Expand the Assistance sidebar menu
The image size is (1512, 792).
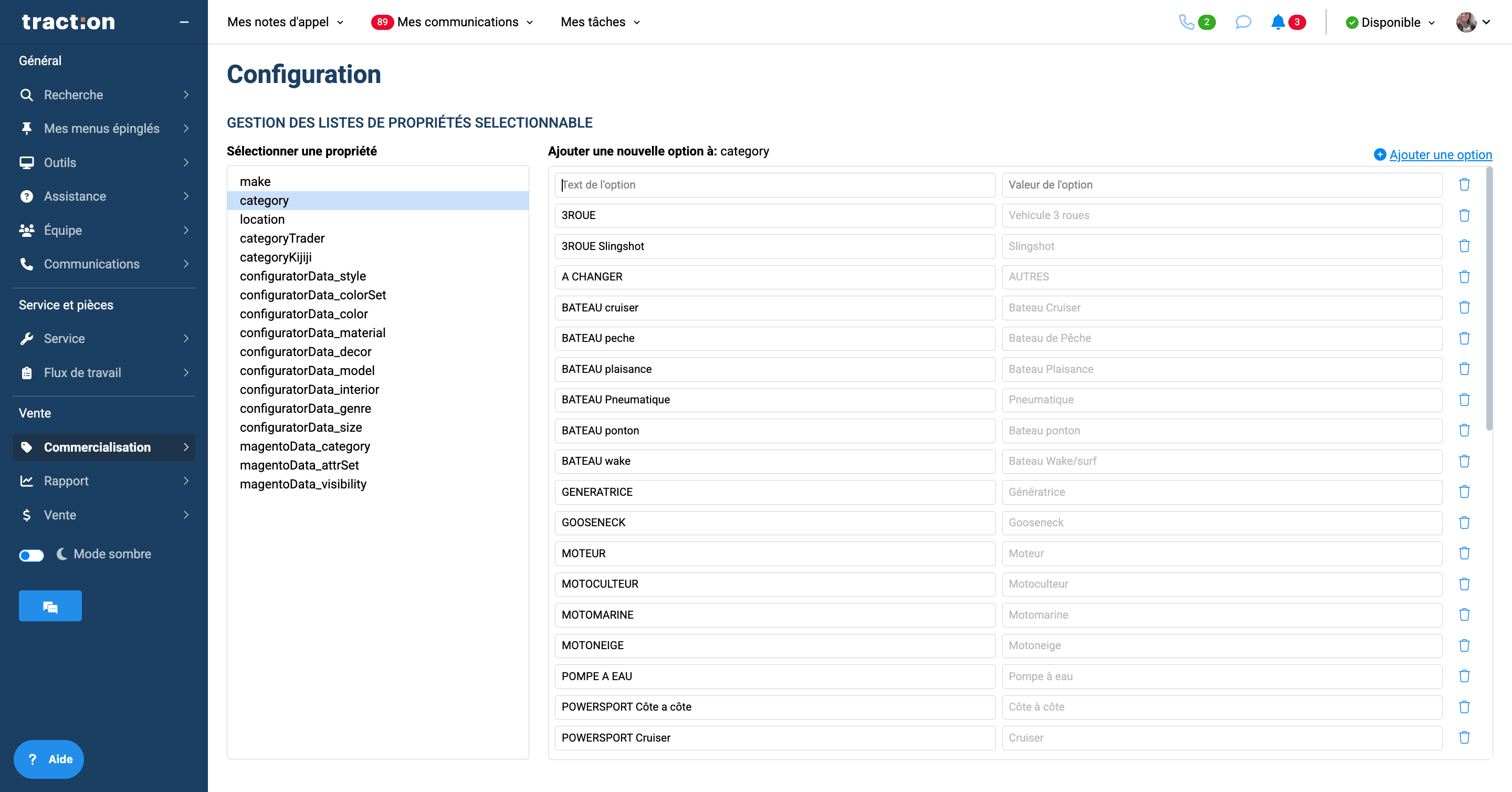point(104,196)
